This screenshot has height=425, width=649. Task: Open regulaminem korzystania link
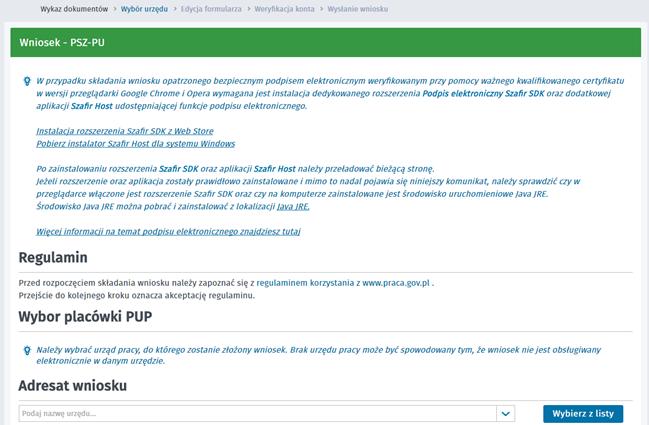click(305, 283)
